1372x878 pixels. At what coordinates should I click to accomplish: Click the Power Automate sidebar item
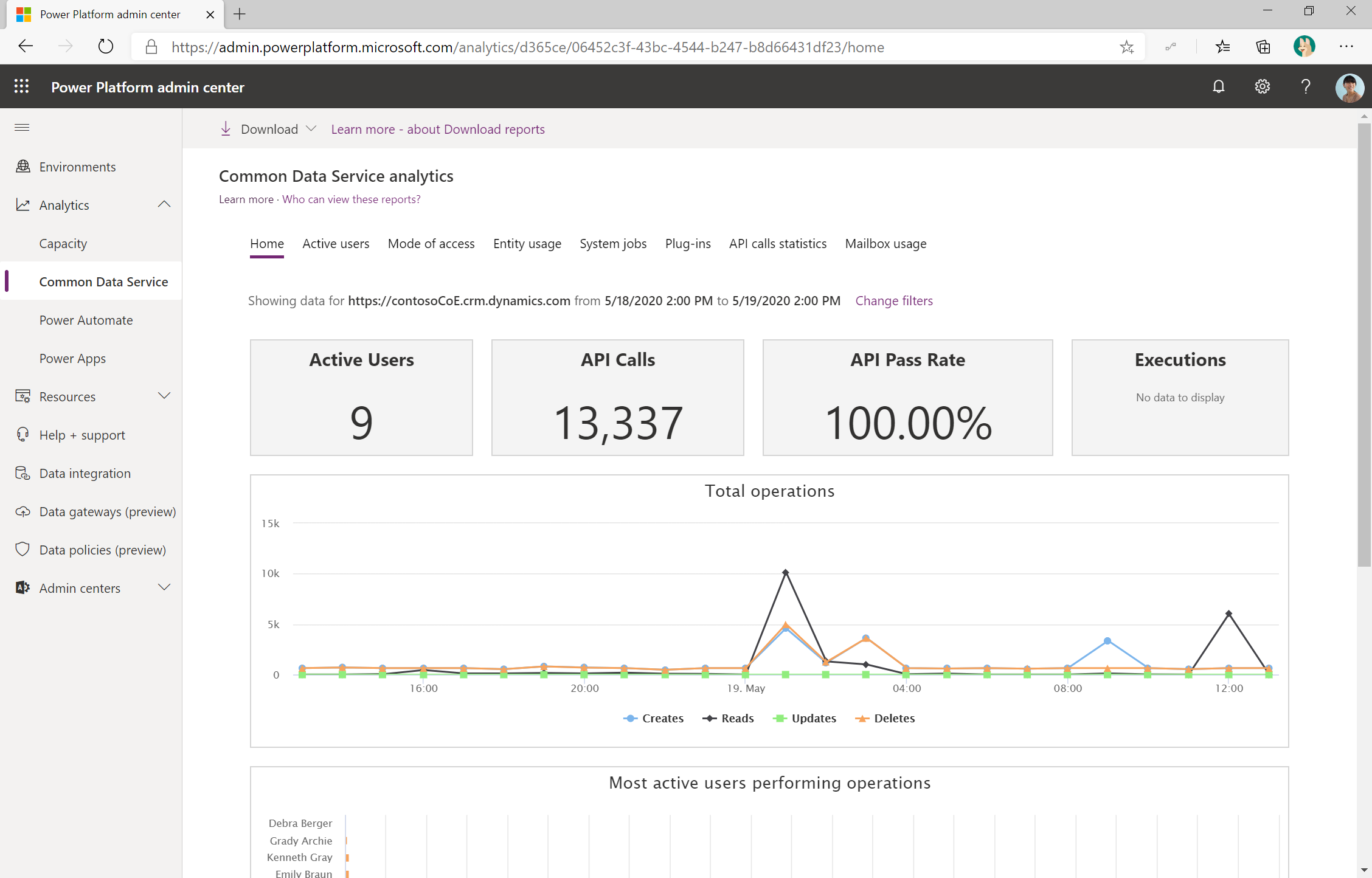(85, 319)
